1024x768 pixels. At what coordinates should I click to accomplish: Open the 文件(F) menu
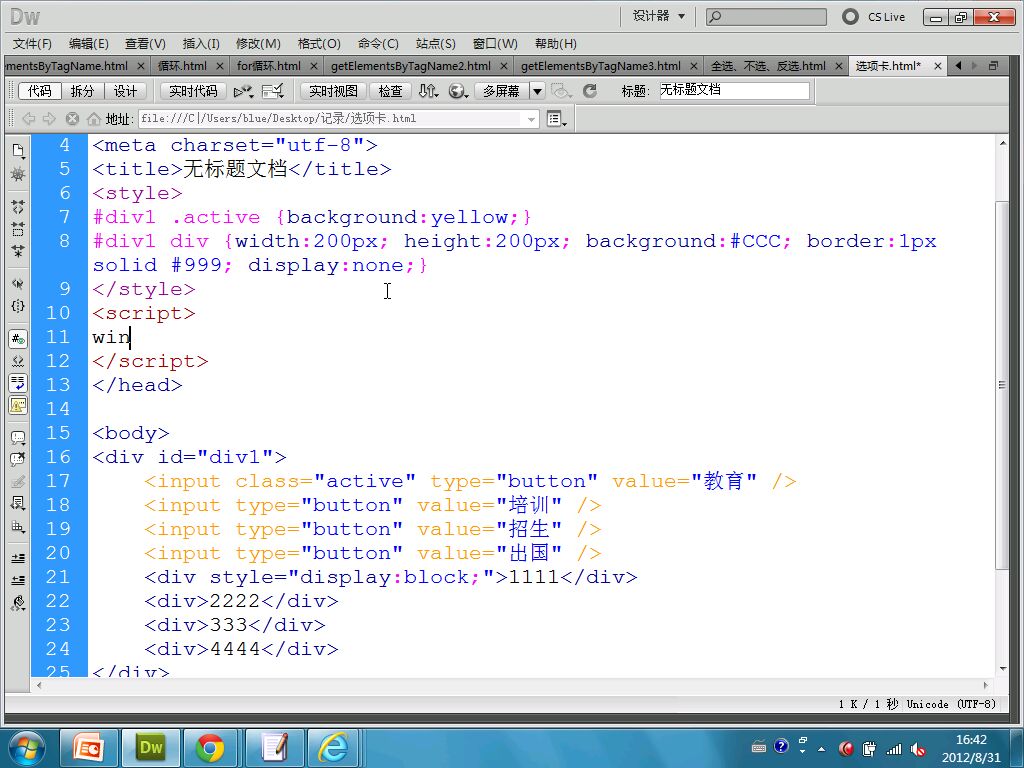(32, 44)
